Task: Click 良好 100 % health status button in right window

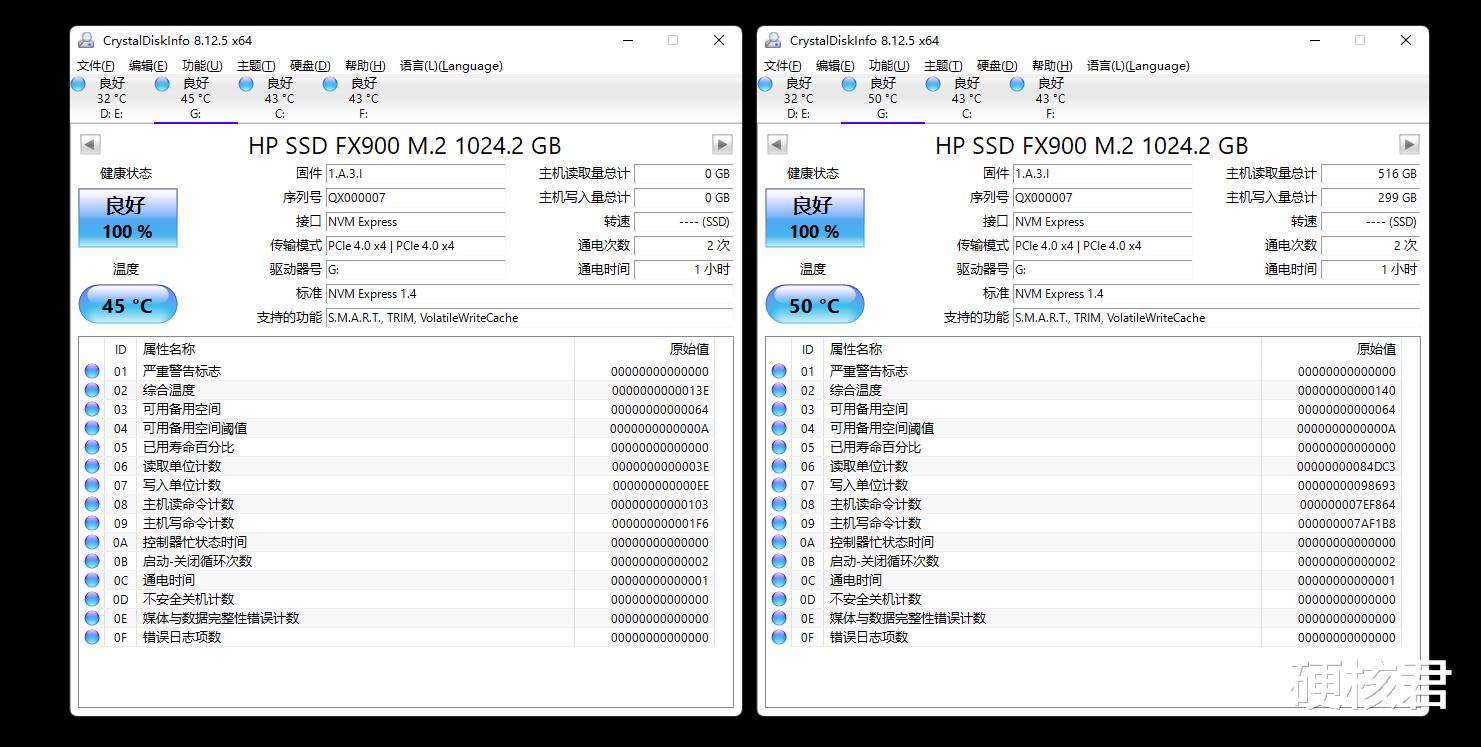Action: tap(815, 218)
